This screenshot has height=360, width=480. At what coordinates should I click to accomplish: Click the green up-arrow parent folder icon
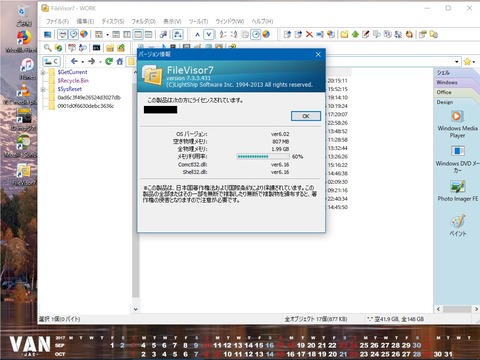pyautogui.click(x=355, y=34)
